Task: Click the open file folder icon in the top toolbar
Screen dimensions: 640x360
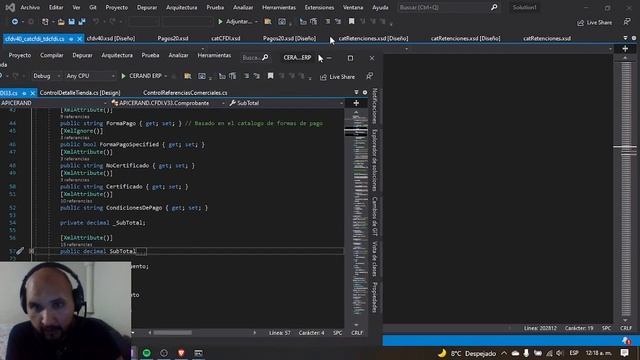Action: (61, 22)
